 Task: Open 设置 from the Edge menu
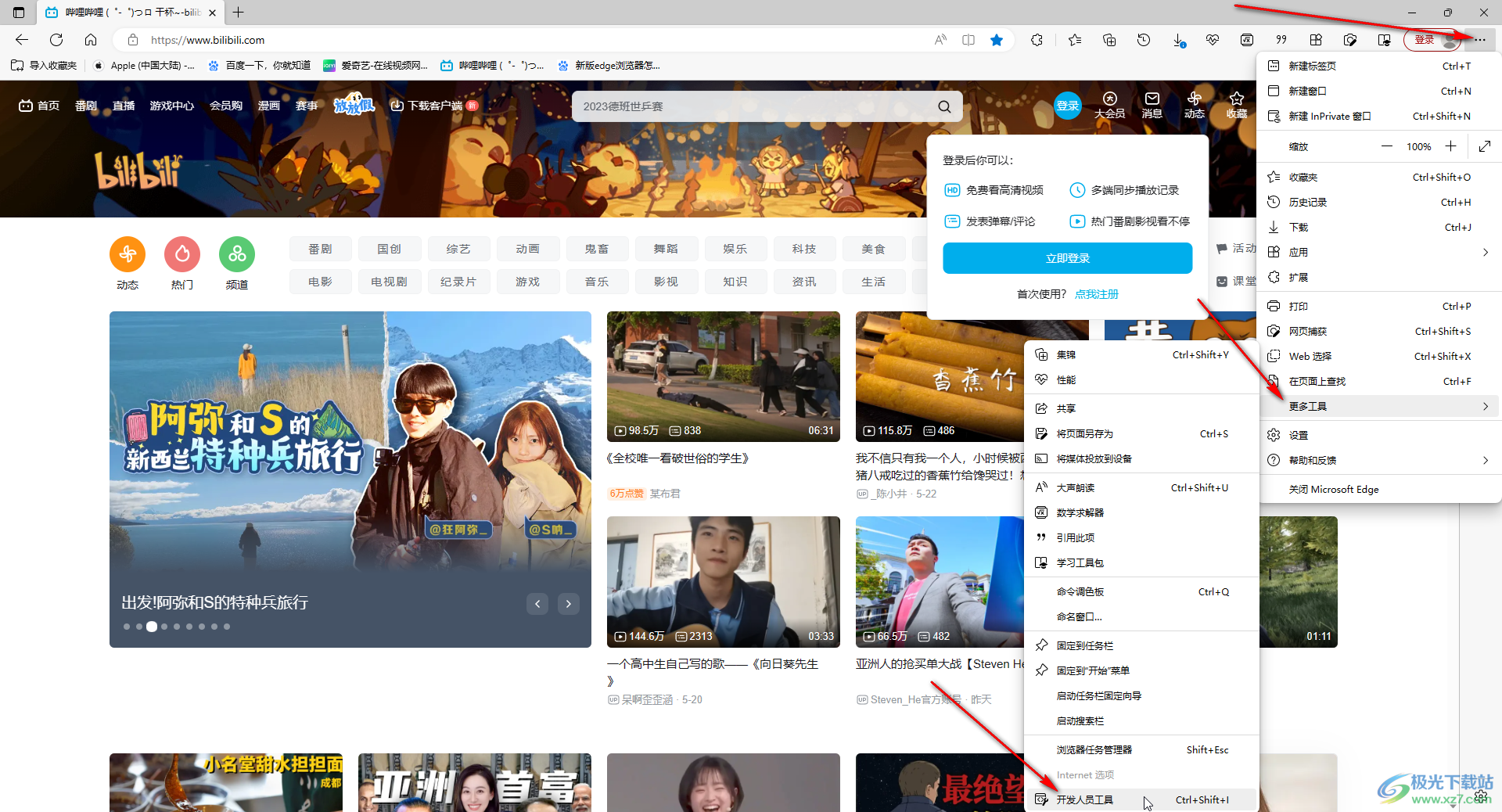point(1380,435)
